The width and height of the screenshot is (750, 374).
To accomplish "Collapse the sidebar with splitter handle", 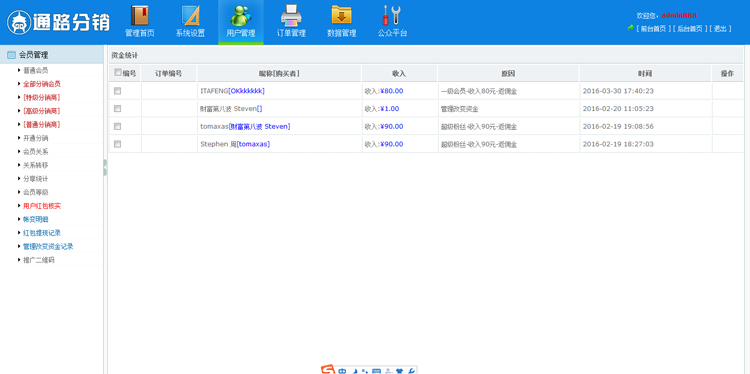I will coord(105,167).
